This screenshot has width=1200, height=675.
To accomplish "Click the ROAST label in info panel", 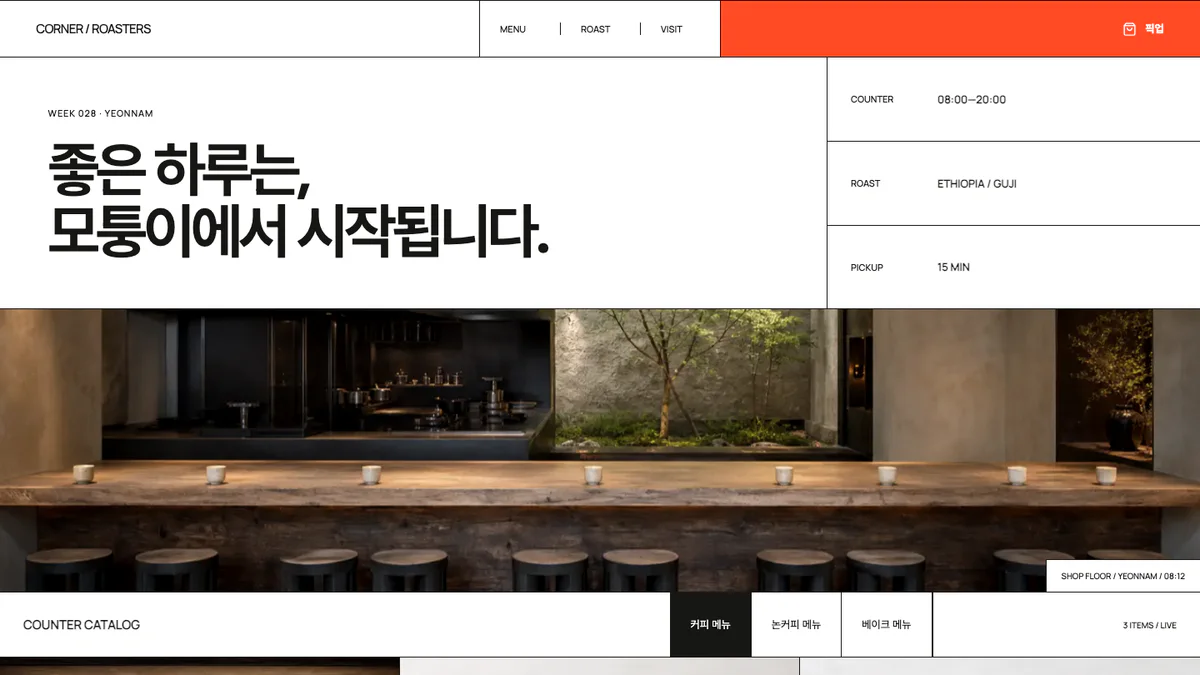I will pos(866,184).
